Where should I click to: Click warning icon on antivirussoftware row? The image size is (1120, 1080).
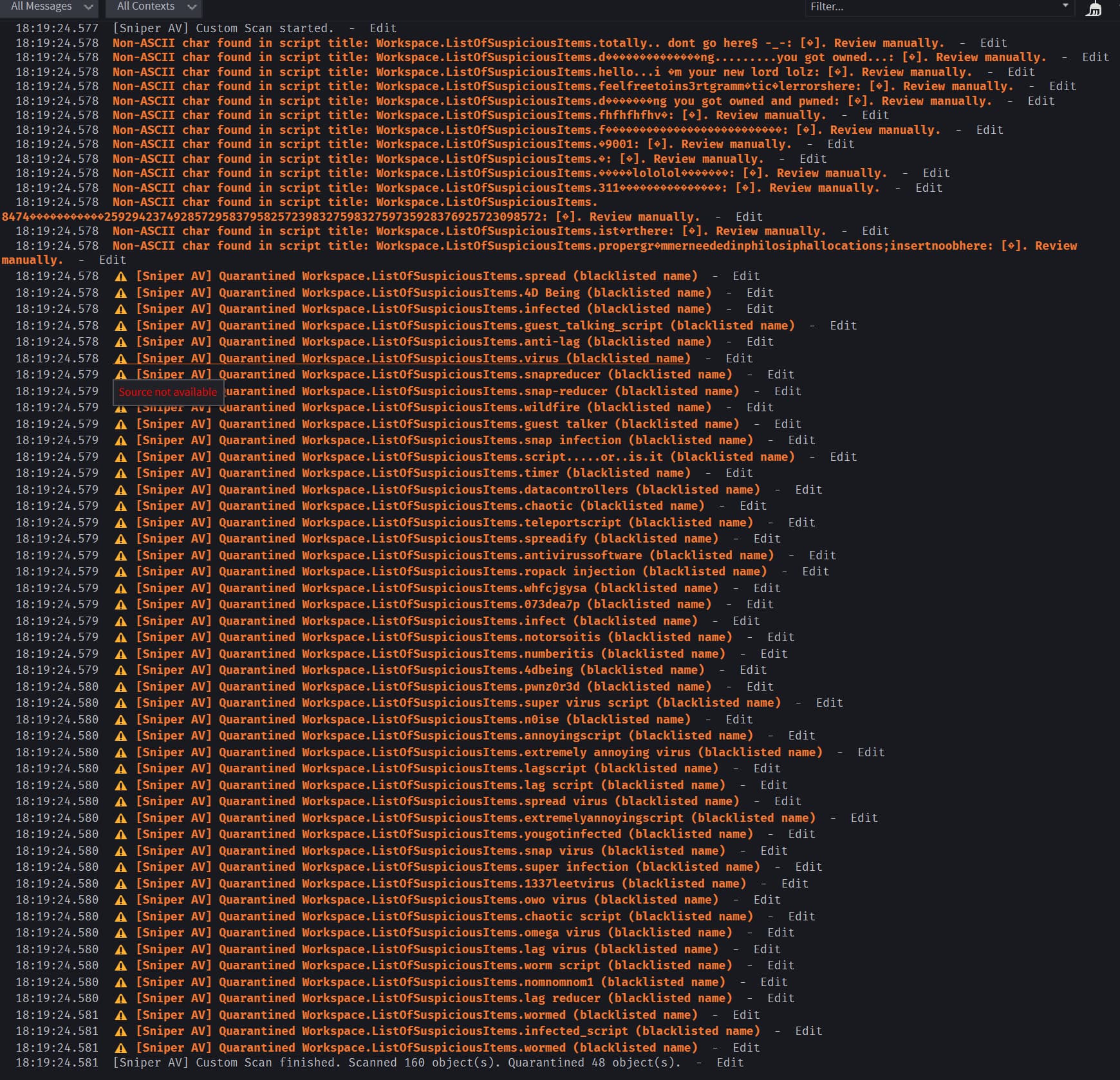pyautogui.click(x=121, y=556)
